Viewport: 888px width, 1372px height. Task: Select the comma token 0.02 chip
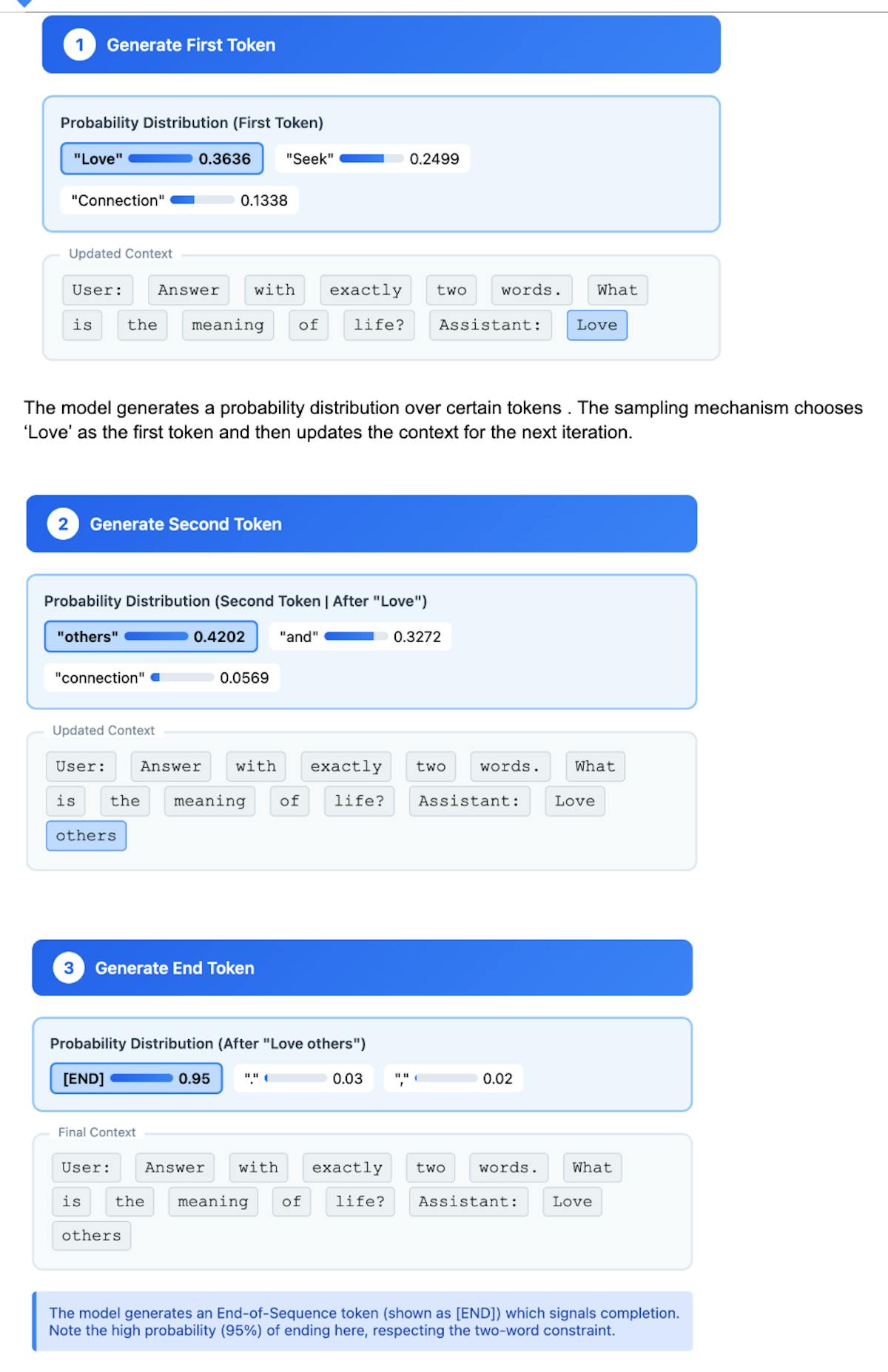point(453,1079)
